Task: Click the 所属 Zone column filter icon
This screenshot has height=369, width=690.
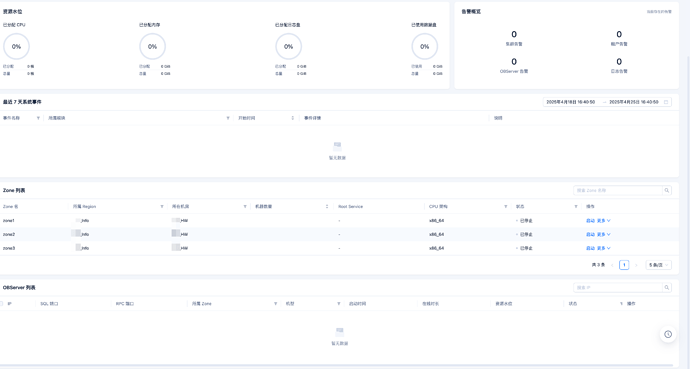Action: click(275, 304)
